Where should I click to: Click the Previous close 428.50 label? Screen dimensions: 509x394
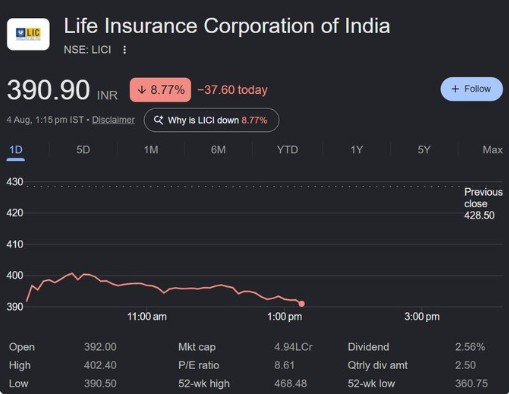(483, 204)
